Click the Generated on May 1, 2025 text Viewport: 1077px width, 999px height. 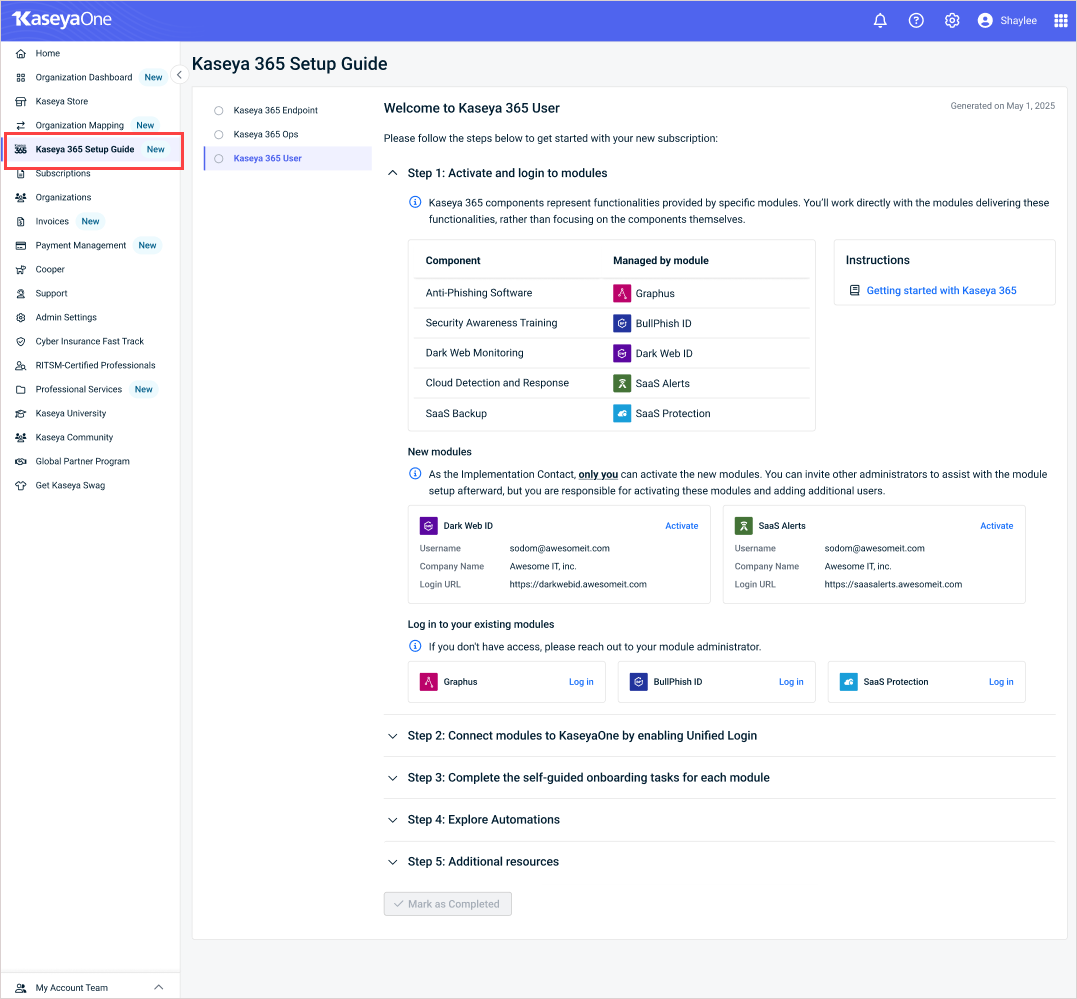1002,106
